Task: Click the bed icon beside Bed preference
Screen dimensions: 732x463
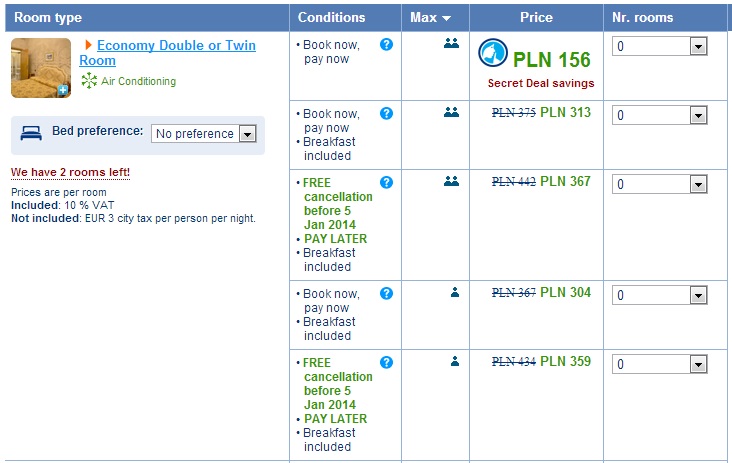Action: point(31,133)
